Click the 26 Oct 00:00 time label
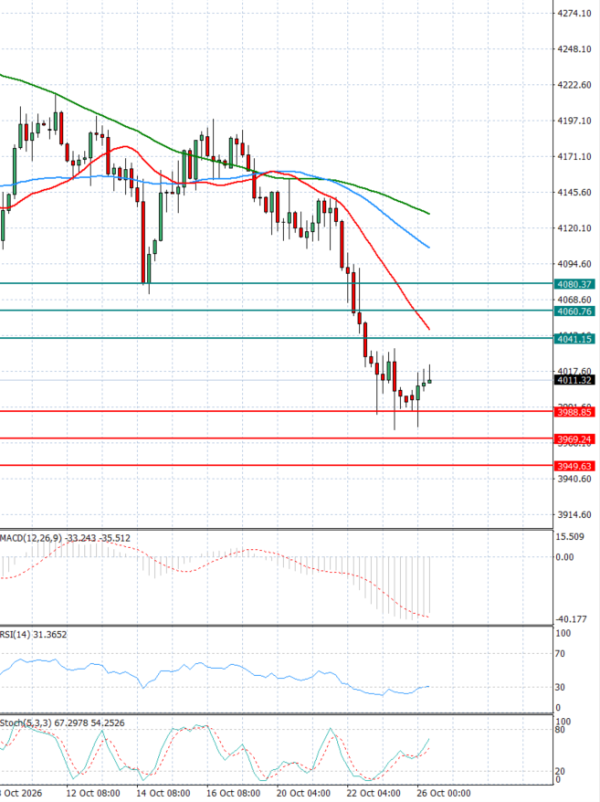Image resolution: width=600 pixels, height=802 pixels. click(443, 794)
